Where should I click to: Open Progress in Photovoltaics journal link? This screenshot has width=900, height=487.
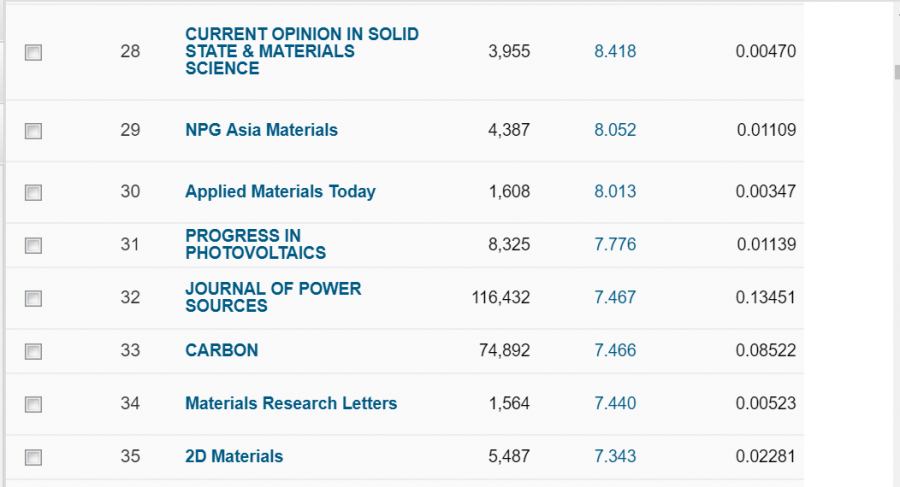click(x=255, y=244)
